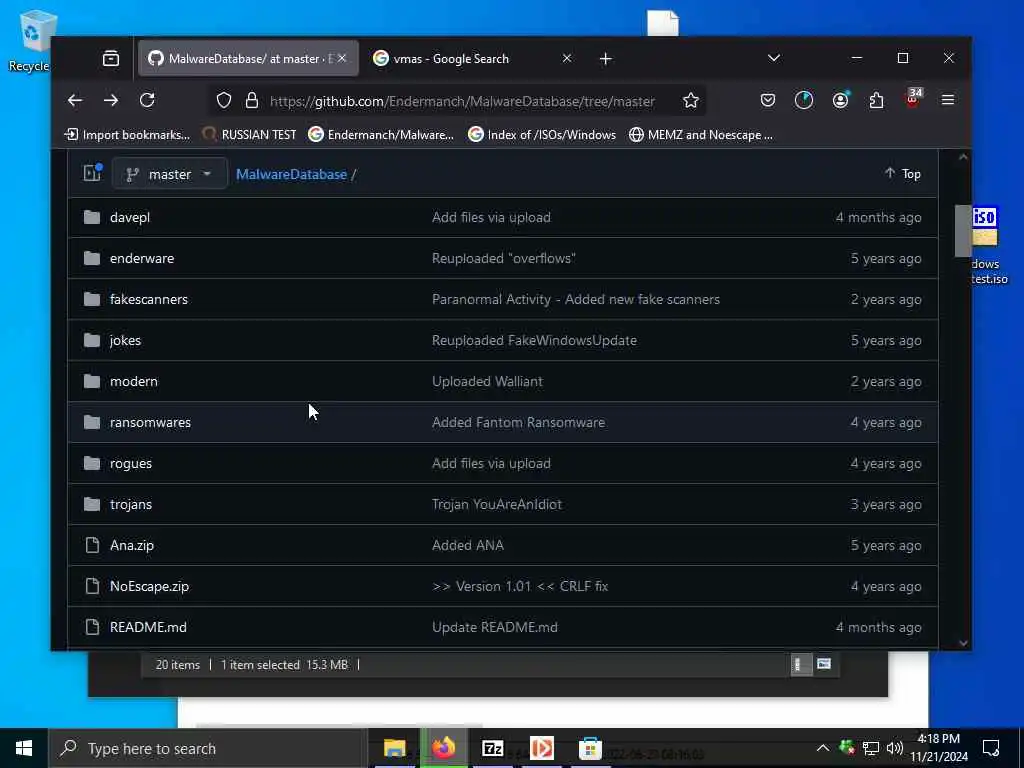Jump to Top of page
The height and width of the screenshot is (768, 1024).
tap(903, 174)
